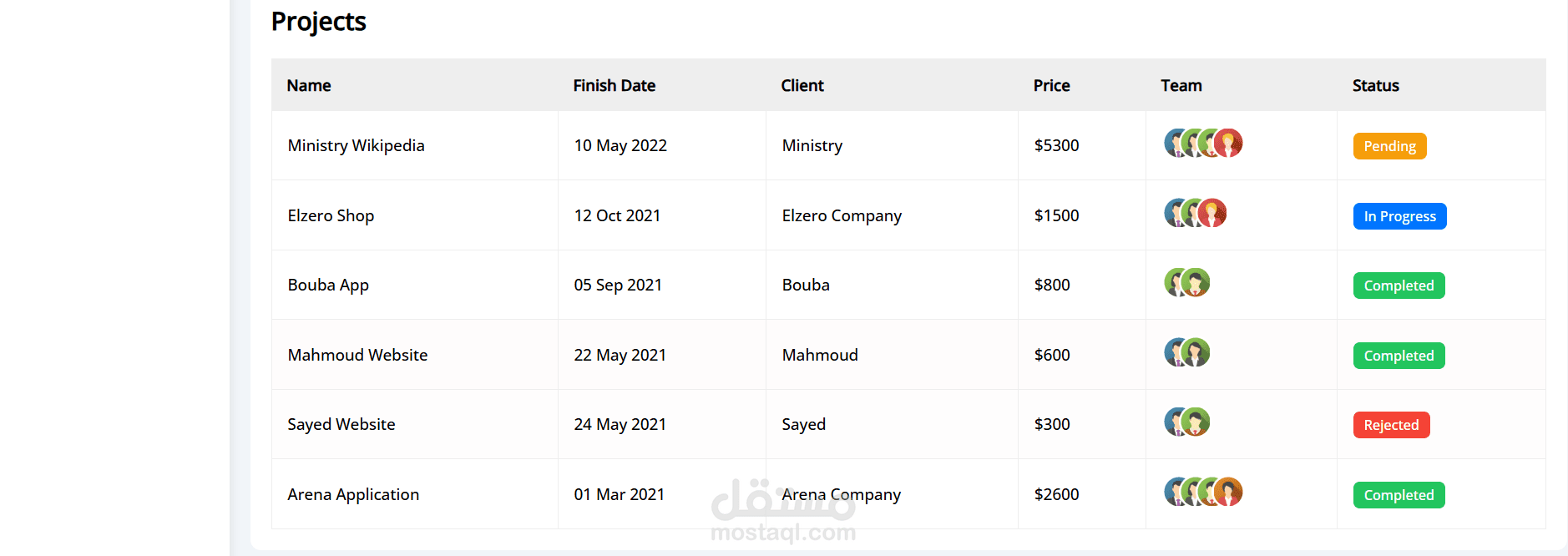The width and height of the screenshot is (1568, 556).
Task: Click the rightmost avatar in Mahmoud Website row
Action: click(1196, 353)
